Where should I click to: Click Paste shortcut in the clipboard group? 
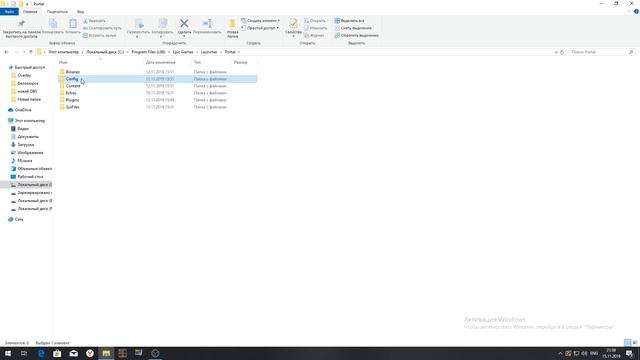(100, 36)
